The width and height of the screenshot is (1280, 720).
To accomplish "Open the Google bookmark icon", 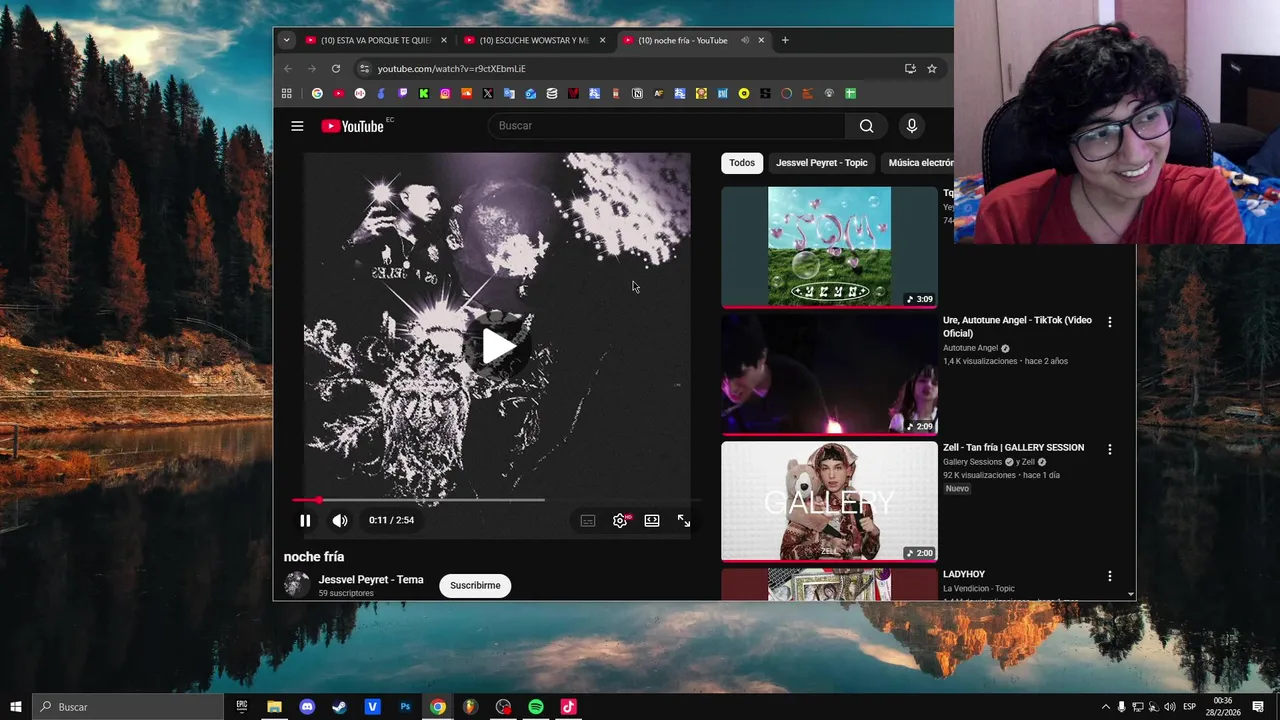I will (x=317, y=93).
